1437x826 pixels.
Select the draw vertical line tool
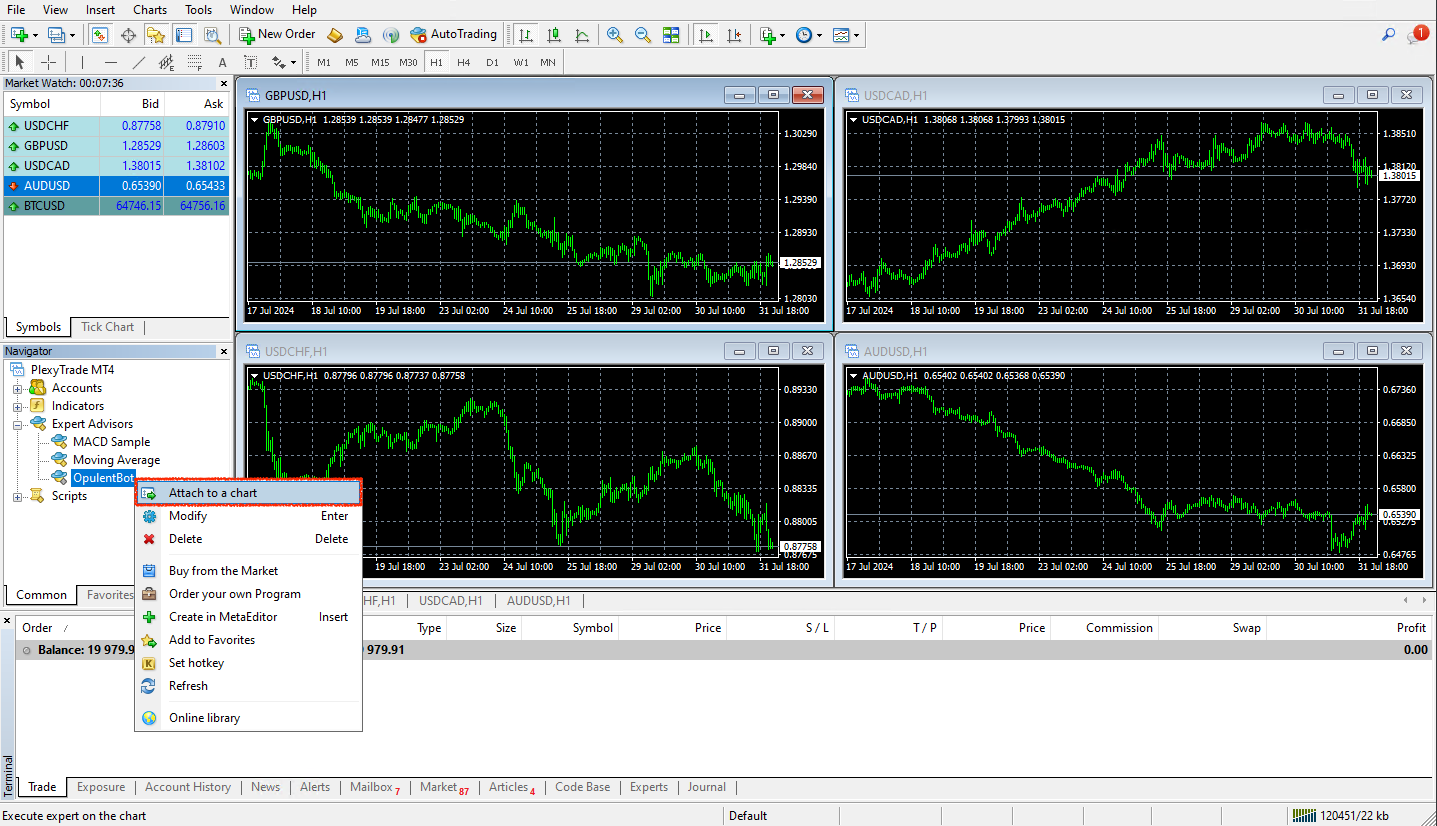tap(82, 62)
